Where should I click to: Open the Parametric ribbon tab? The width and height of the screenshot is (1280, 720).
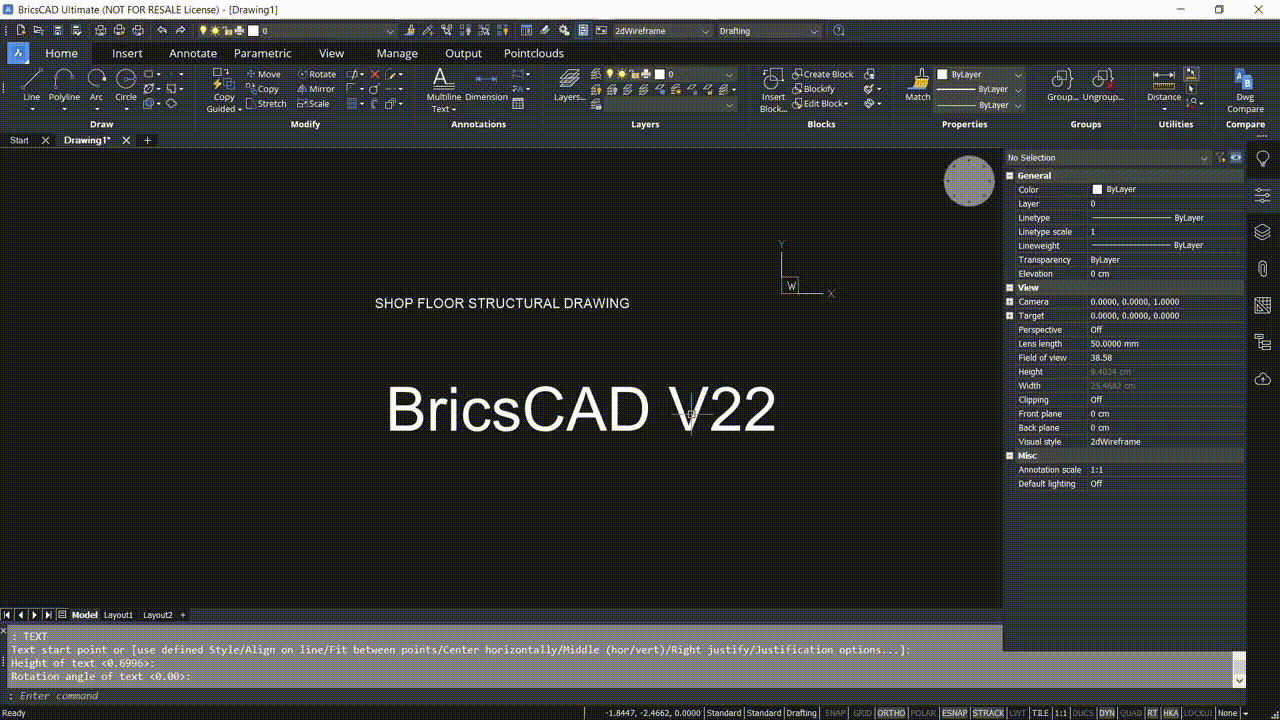(263, 53)
